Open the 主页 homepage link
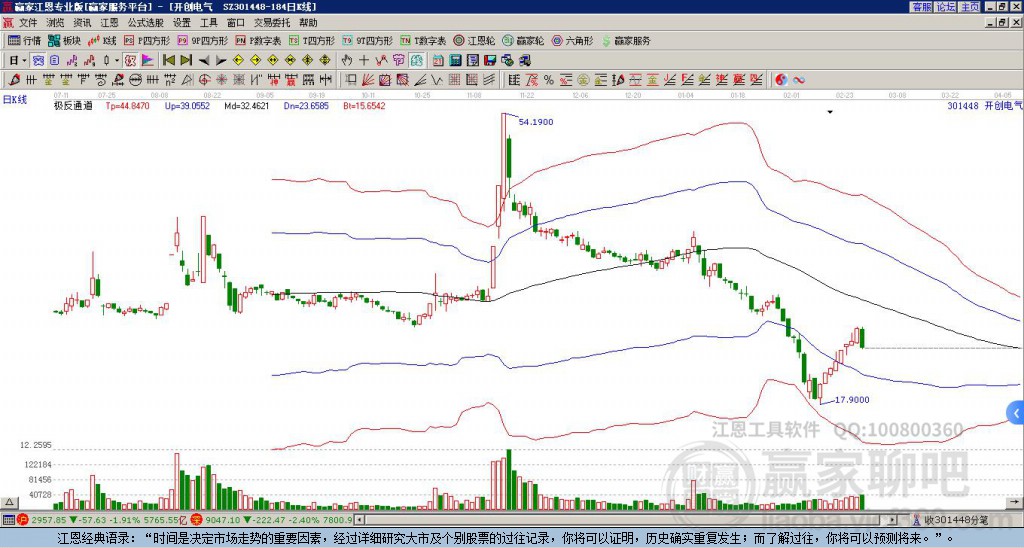Image resolution: width=1024 pixels, height=548 pixels. 969,7
